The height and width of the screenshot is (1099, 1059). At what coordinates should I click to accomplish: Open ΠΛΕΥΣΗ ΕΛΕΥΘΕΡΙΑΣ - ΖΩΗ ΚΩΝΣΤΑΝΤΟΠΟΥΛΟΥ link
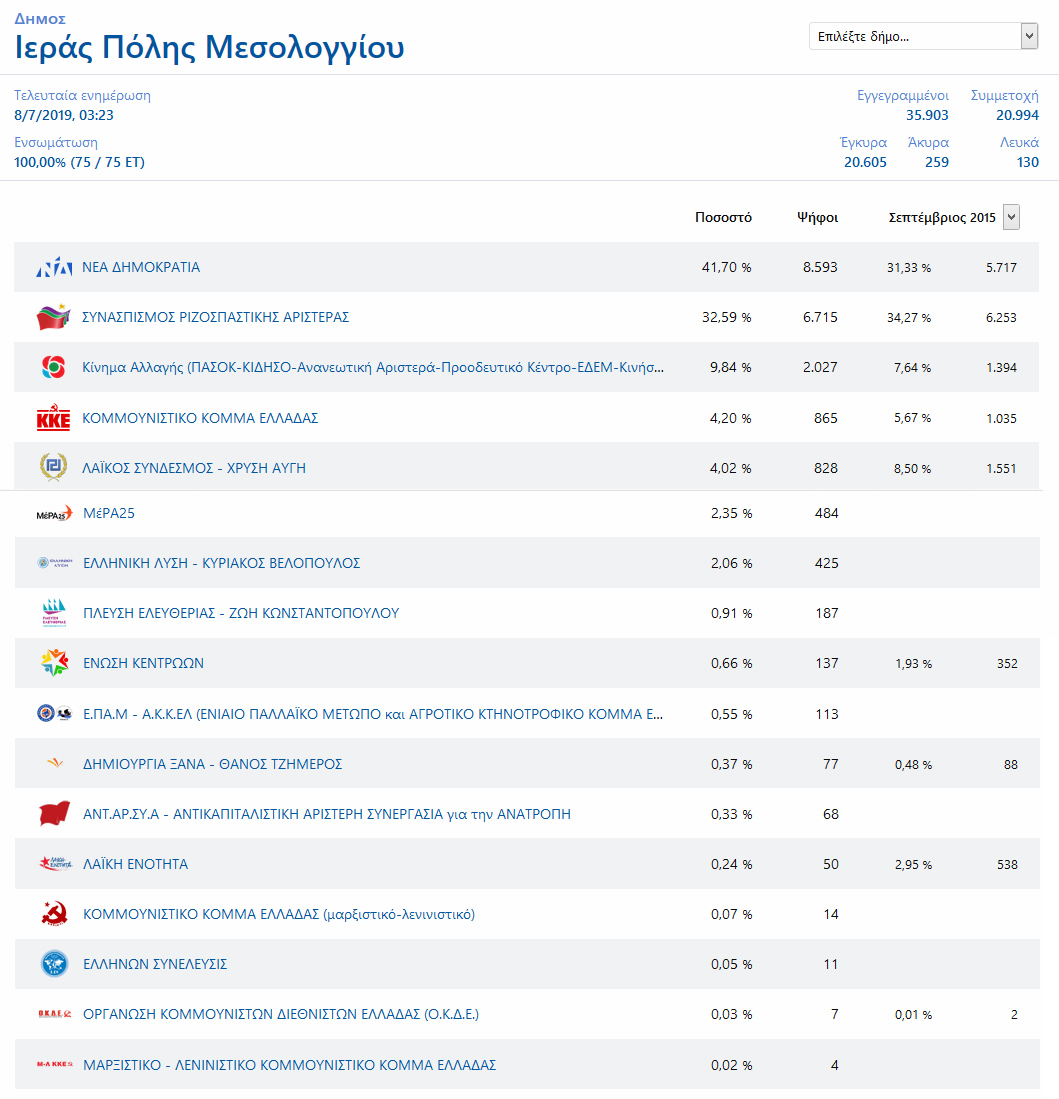(241, 613)
